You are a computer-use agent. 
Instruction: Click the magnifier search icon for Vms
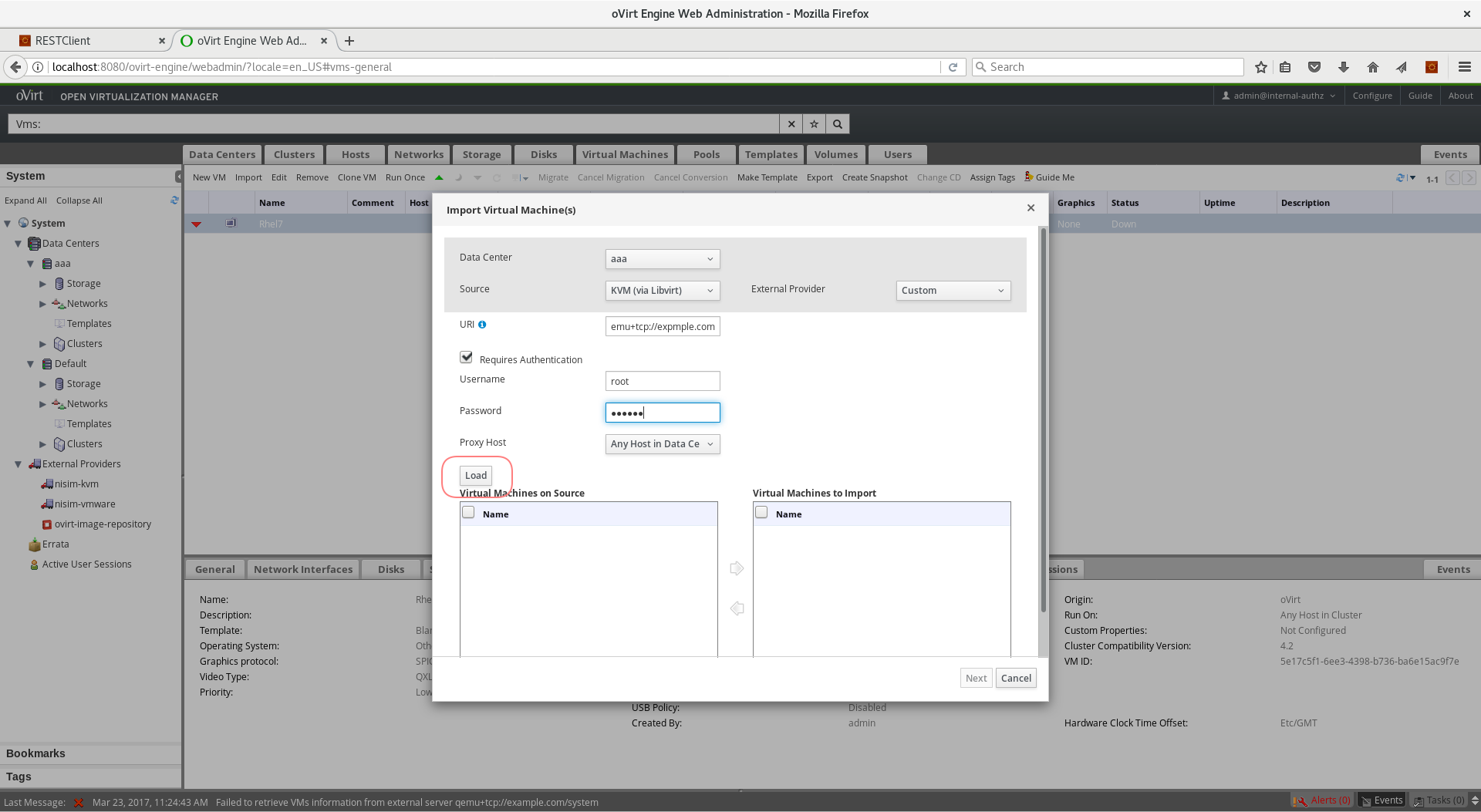point(838,124)
